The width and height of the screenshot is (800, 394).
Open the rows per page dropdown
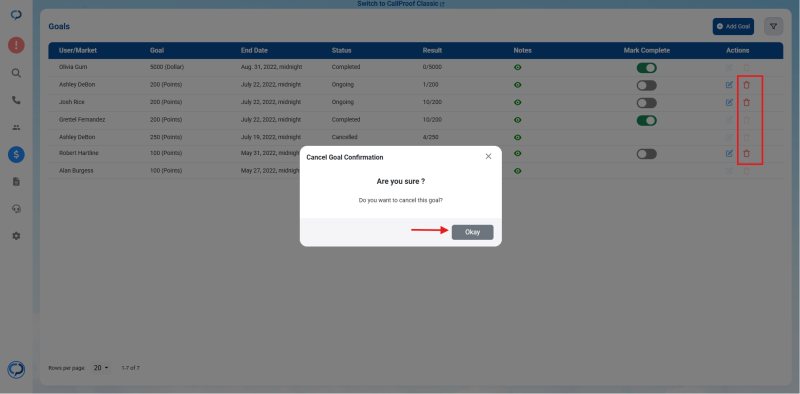click(101, 367)
